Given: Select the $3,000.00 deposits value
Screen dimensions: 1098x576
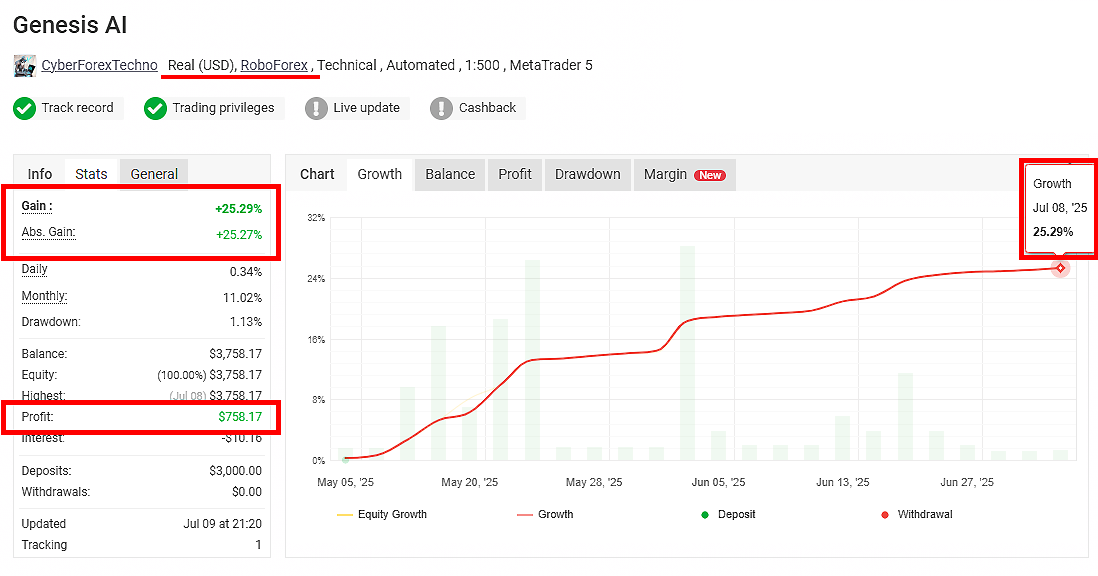Looking at the screenshot, I should (235, 470).
